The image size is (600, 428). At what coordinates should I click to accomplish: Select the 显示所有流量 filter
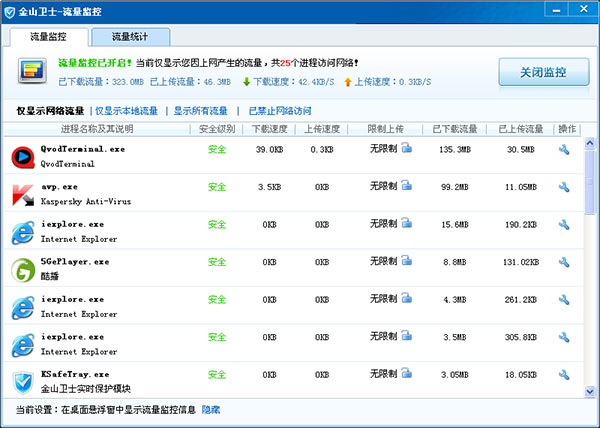(201, 111)
